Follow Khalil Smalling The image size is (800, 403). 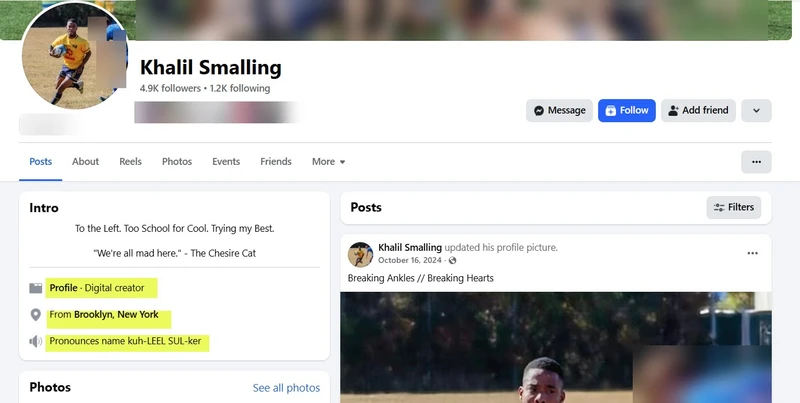626,110
